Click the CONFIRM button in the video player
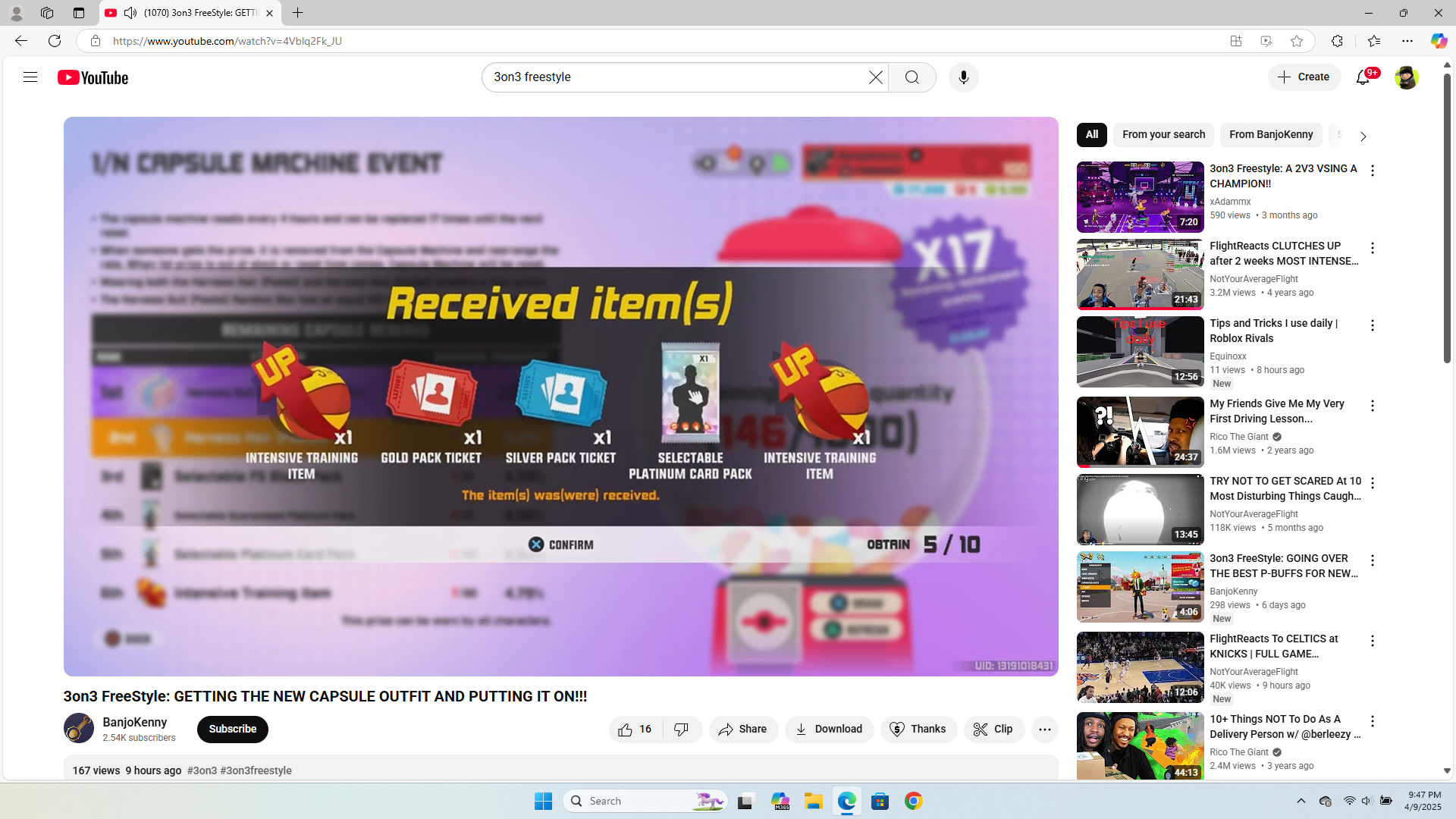The width and height of the screenshot is (1456, 819). pyautogui.click(x=561, y=544)
